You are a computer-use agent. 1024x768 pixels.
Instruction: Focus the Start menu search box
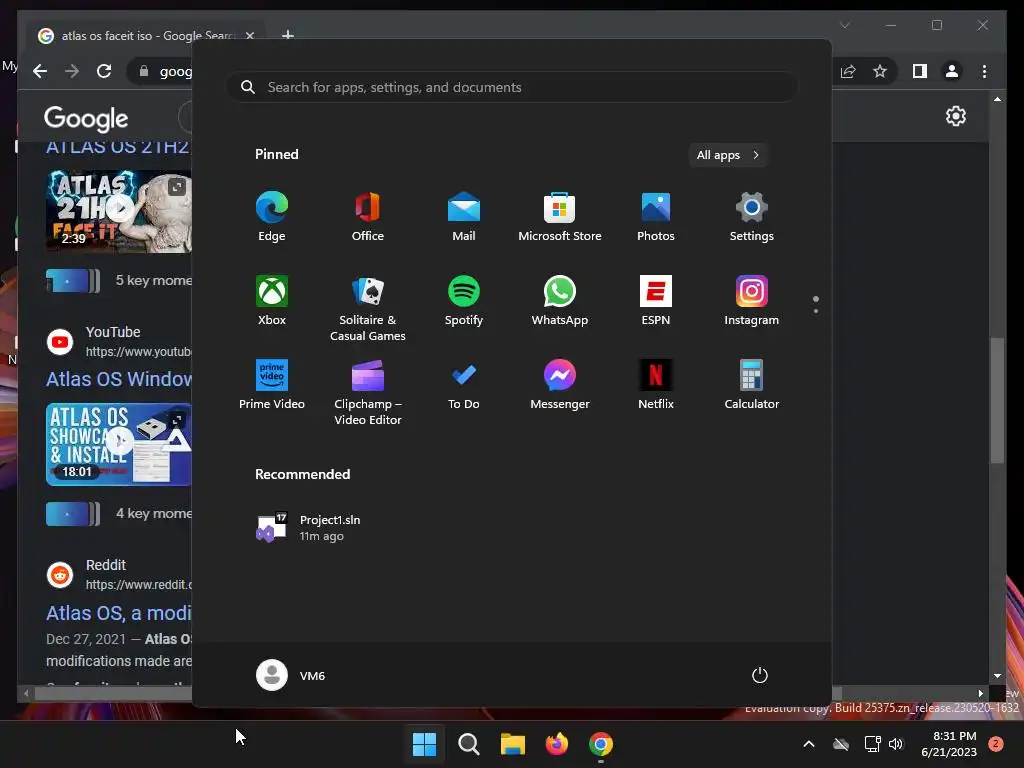click(513, 87)
